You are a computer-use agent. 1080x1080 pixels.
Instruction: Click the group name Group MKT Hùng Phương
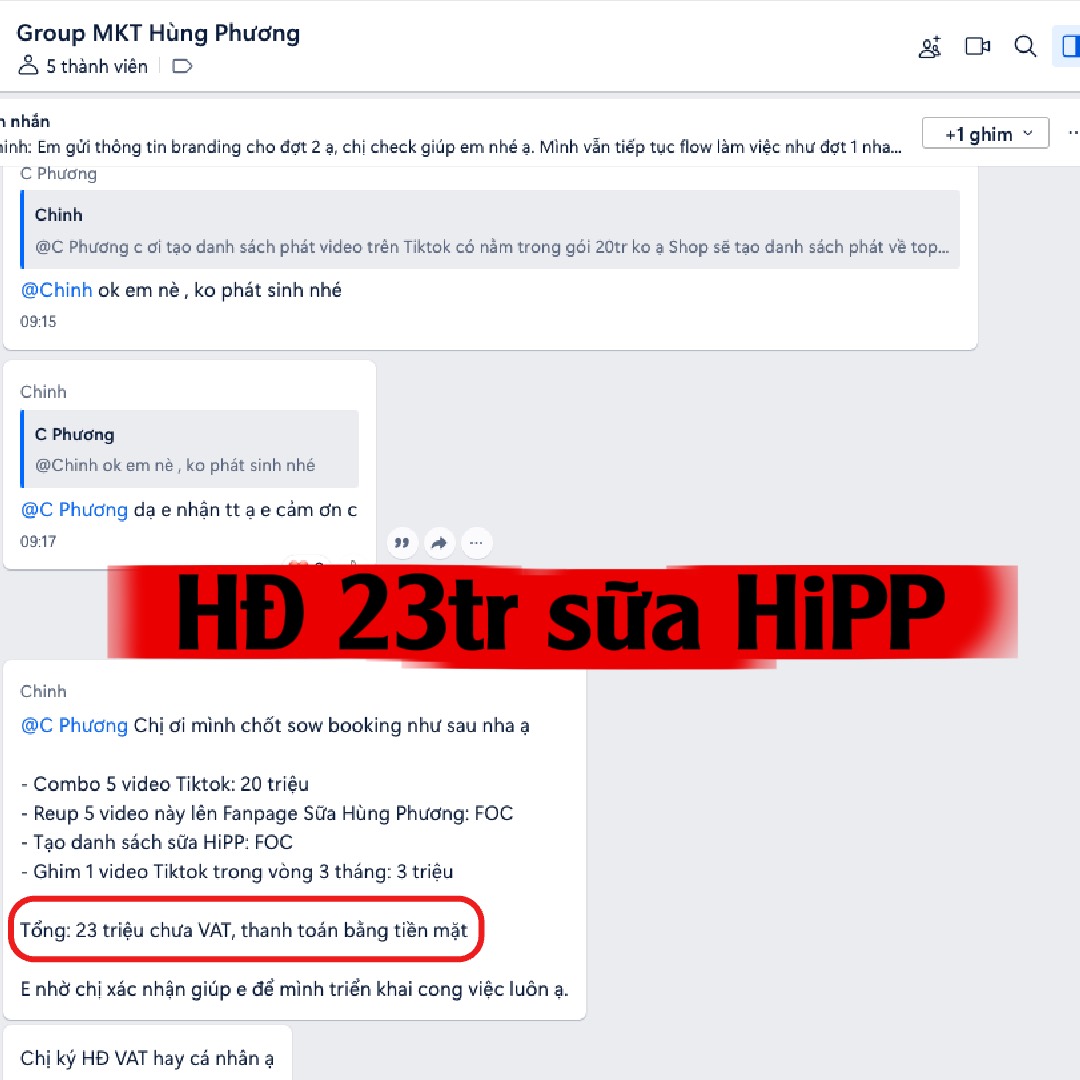click(158, 33)
